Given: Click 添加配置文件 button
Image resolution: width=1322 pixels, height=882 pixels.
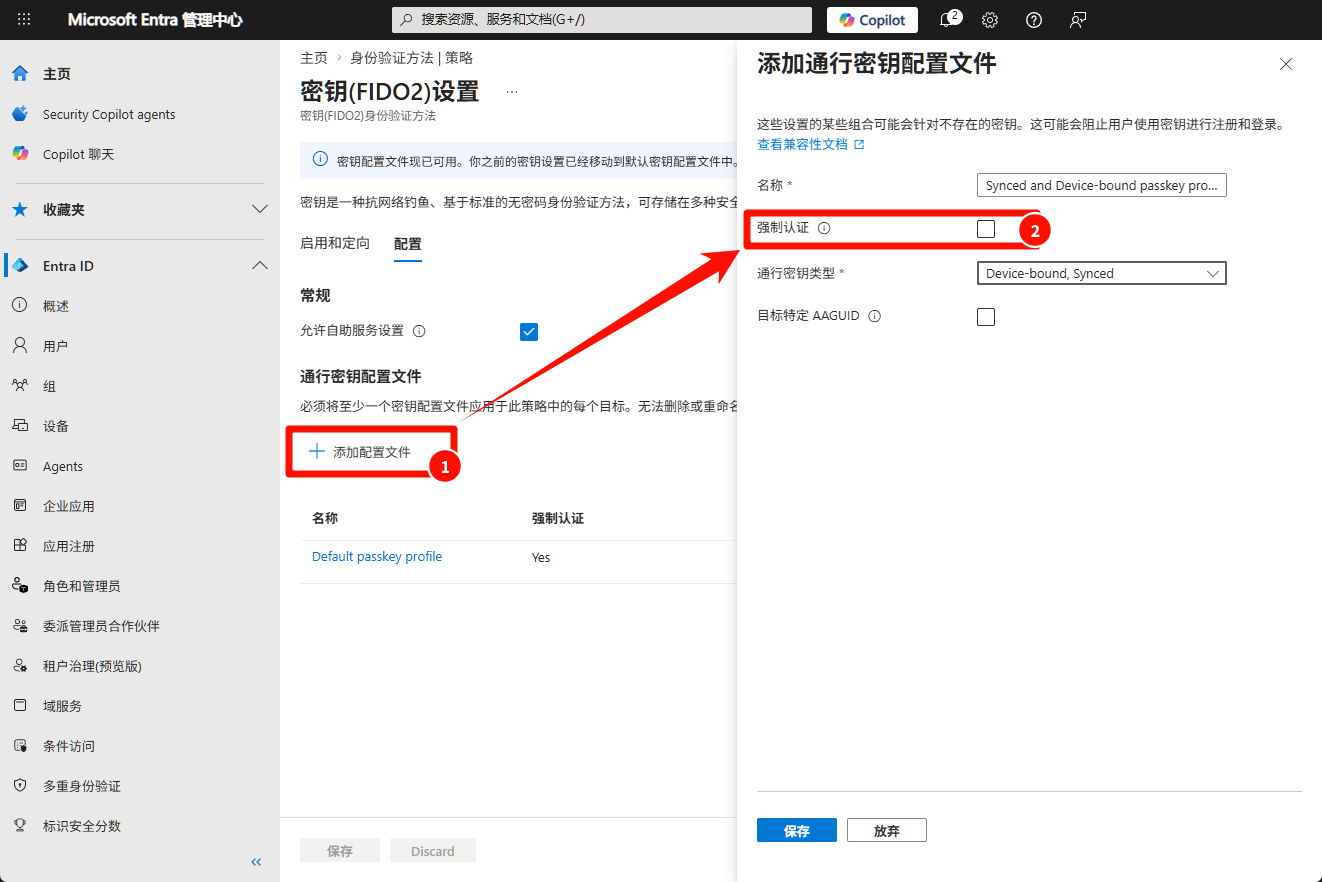Looking at the screenshot, I should (360, 452).
